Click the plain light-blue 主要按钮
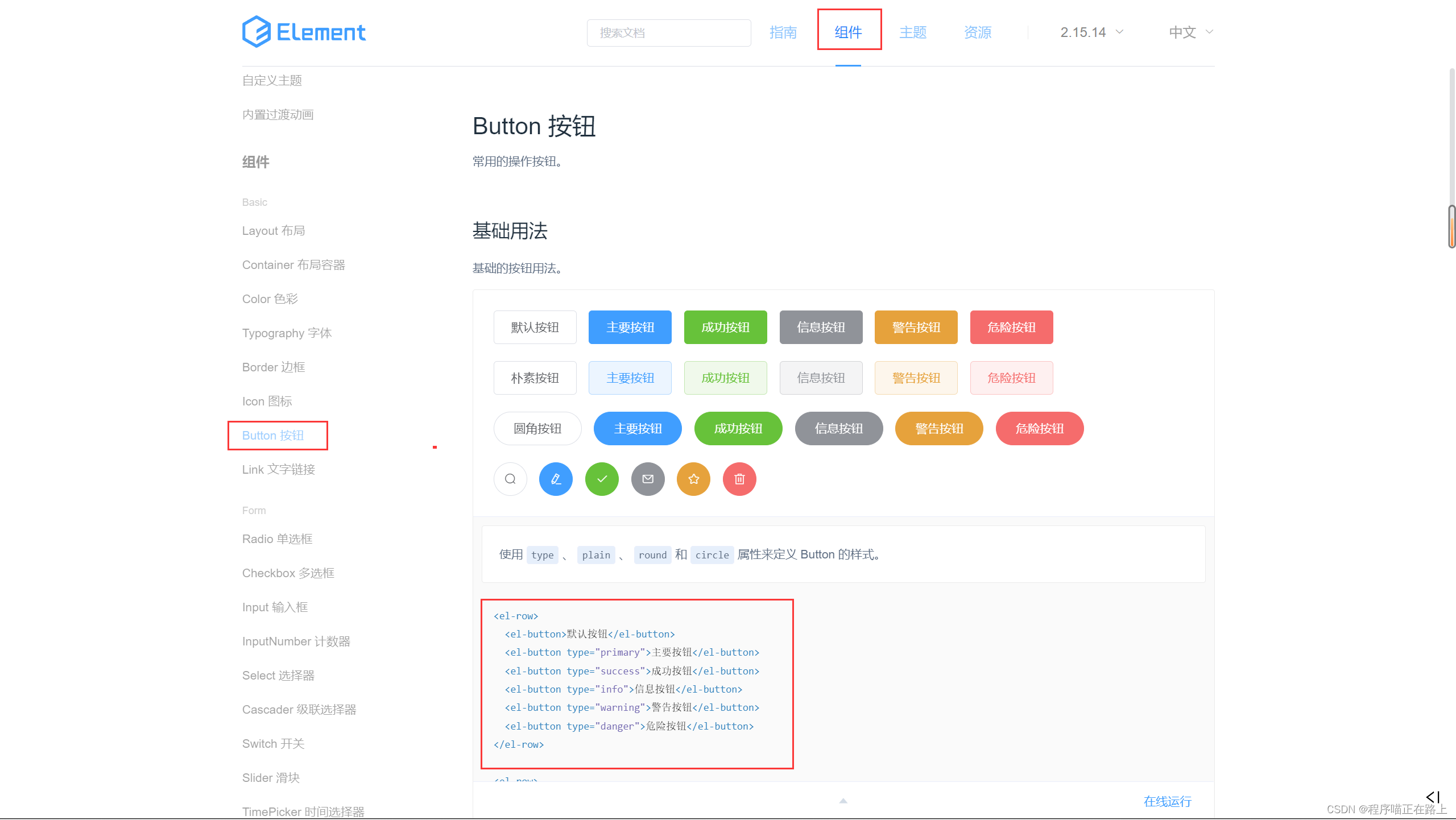Viewport: 1456px width, 820px height. click(x=630, y=378)
